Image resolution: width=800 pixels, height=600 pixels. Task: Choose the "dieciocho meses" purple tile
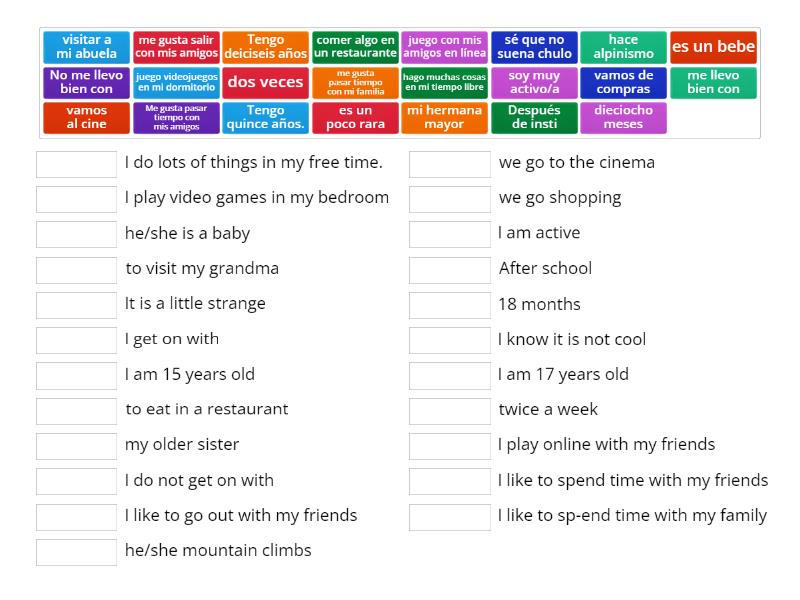(626, 117)
